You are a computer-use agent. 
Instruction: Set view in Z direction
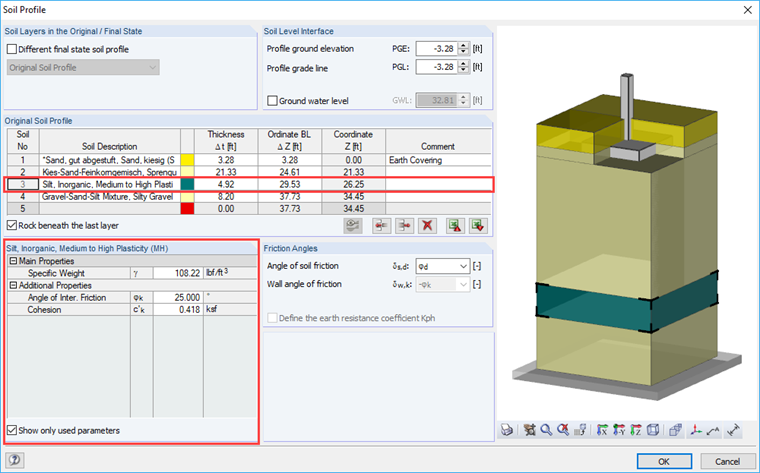point(635,430)
